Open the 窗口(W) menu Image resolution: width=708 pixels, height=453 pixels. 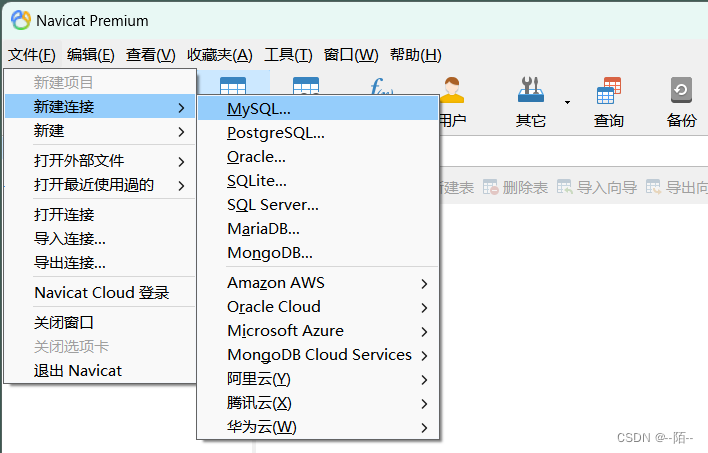(x=351, y=55)
